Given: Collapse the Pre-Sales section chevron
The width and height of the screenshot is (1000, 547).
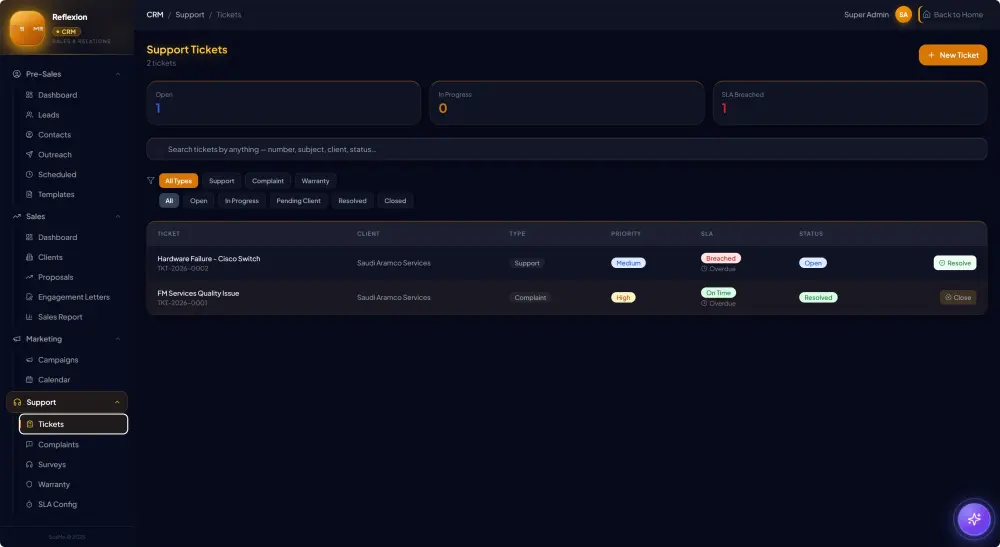Looking at the screenshot, I should [118, 74].
